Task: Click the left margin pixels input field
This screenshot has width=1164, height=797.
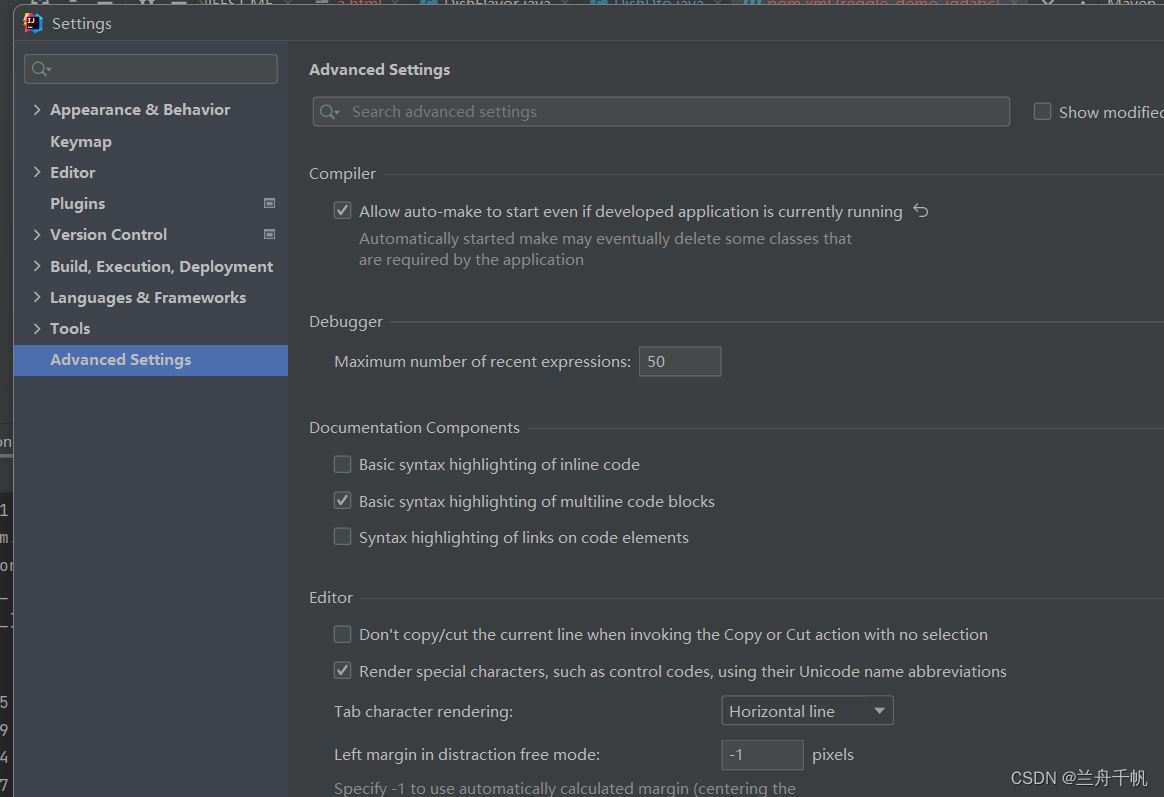Action: coord(762,754)
